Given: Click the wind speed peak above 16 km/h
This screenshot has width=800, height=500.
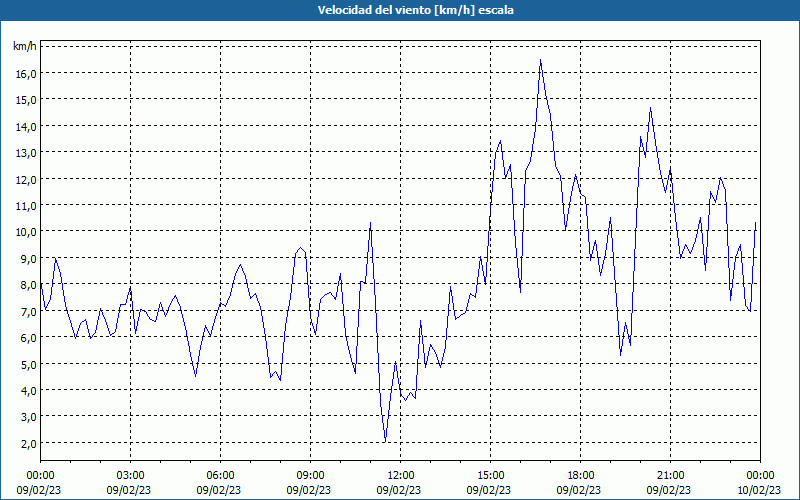Looking at the screenshot, I should (x=540, y=60).
